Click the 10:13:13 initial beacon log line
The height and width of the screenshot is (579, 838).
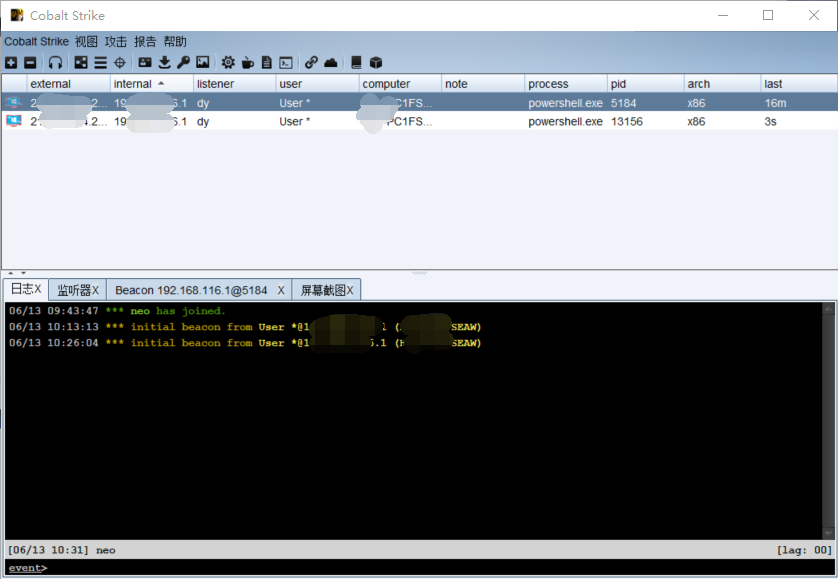point(245,327)
